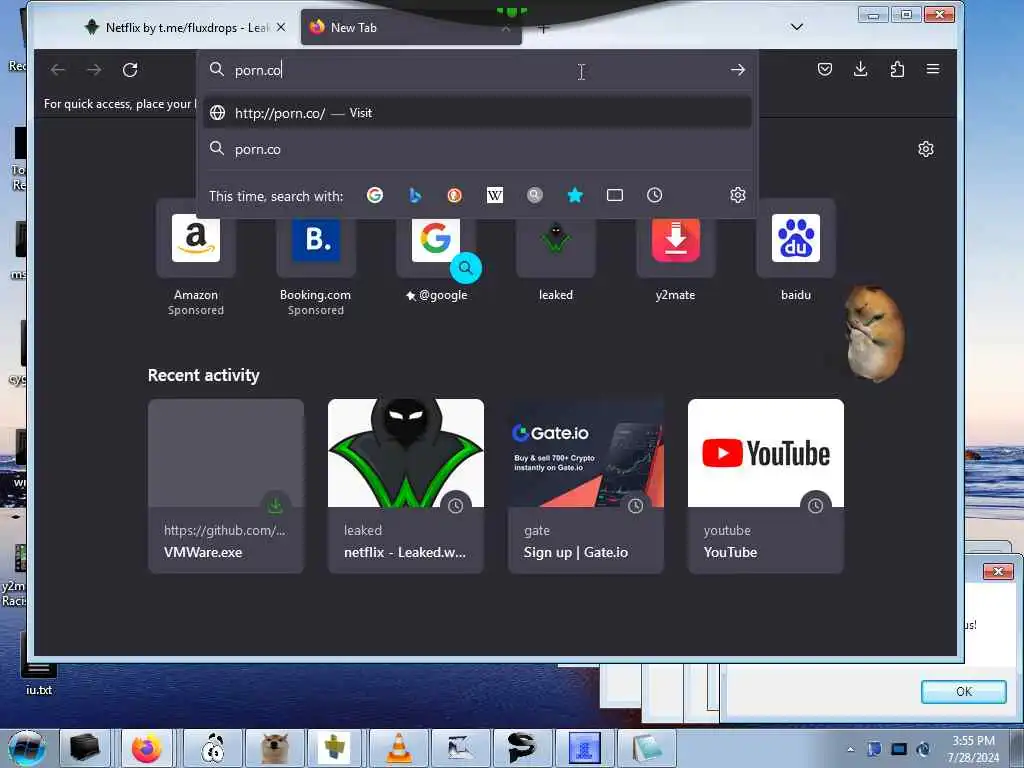Go forward with the forward arrow

pyautogui.click(x=94, y=70)
